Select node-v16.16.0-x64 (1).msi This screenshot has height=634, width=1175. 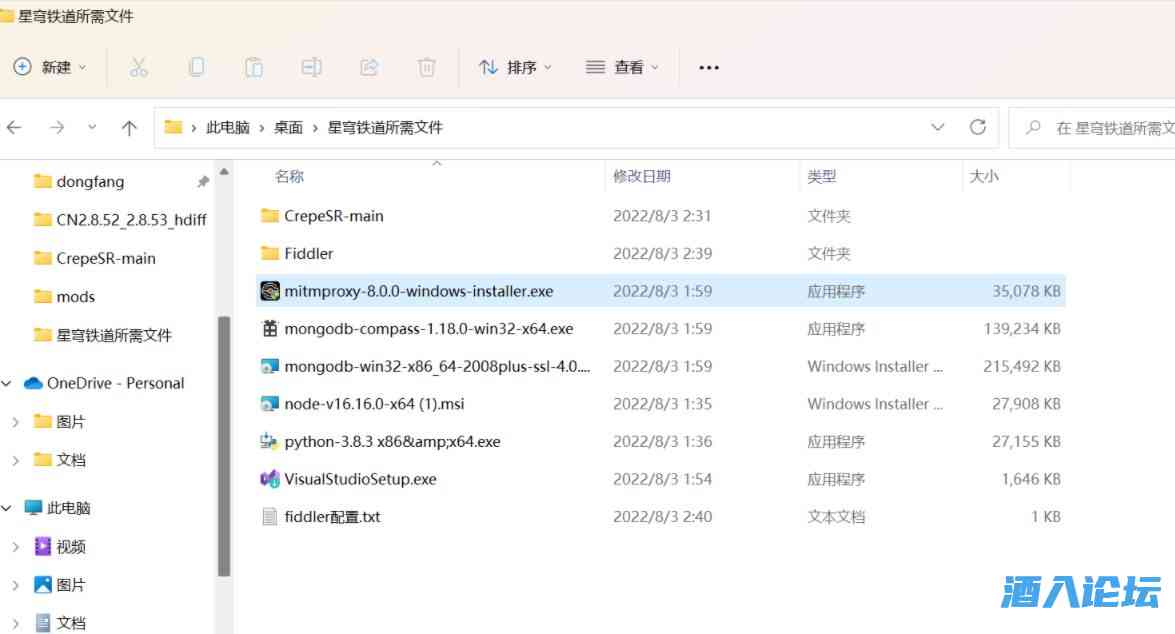click(x=660, y=403)
